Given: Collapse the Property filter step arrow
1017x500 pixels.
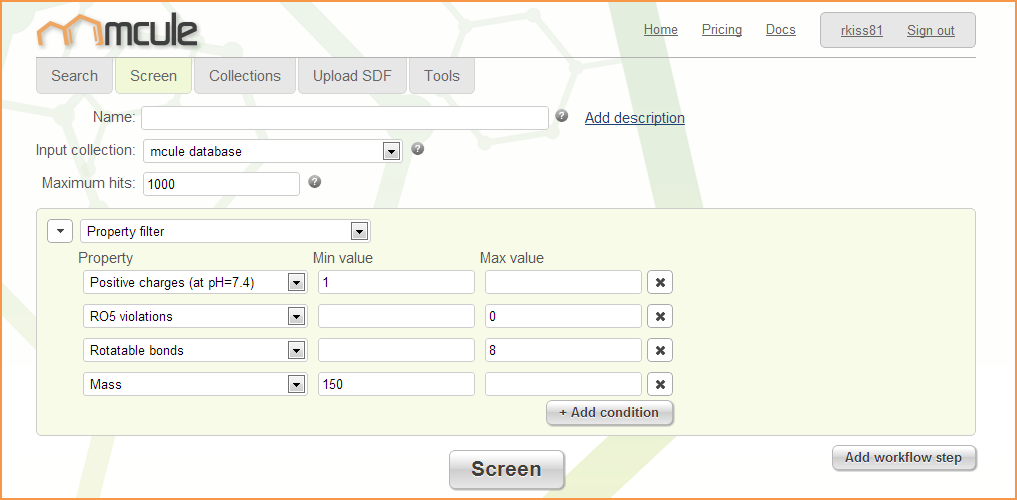Looking at the screenshot, I should click(x=61, y=231).
